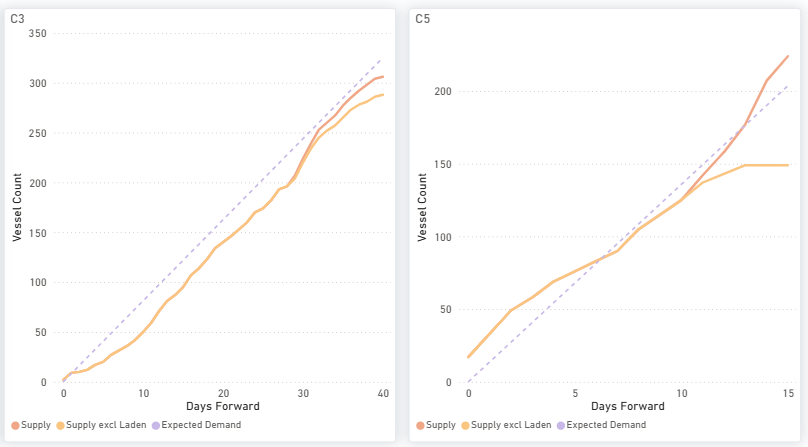Screen dimensions: 808x447
Task: Select the C5 chart title
Action: tap(422, 19)
